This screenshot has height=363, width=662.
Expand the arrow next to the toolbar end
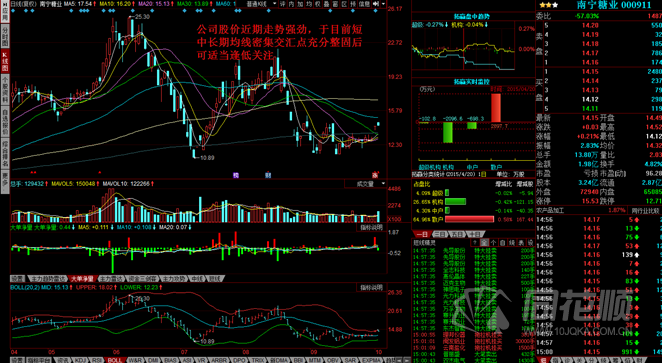point(384,4)
